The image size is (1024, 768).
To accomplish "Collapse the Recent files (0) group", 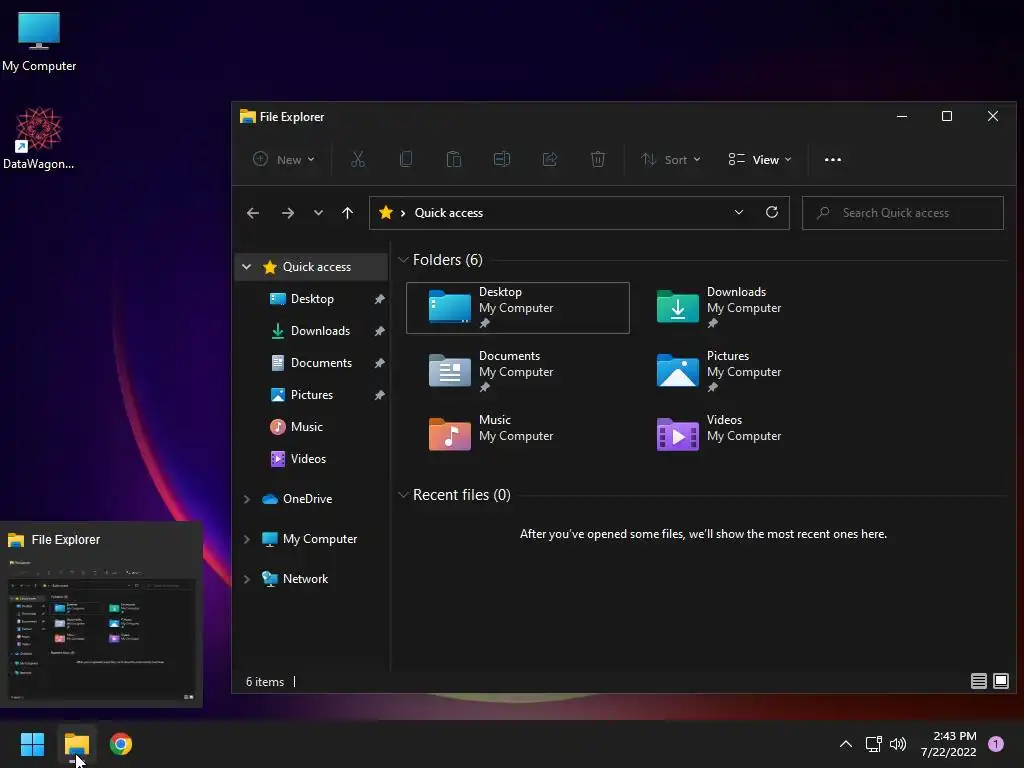I will [403, 495].
